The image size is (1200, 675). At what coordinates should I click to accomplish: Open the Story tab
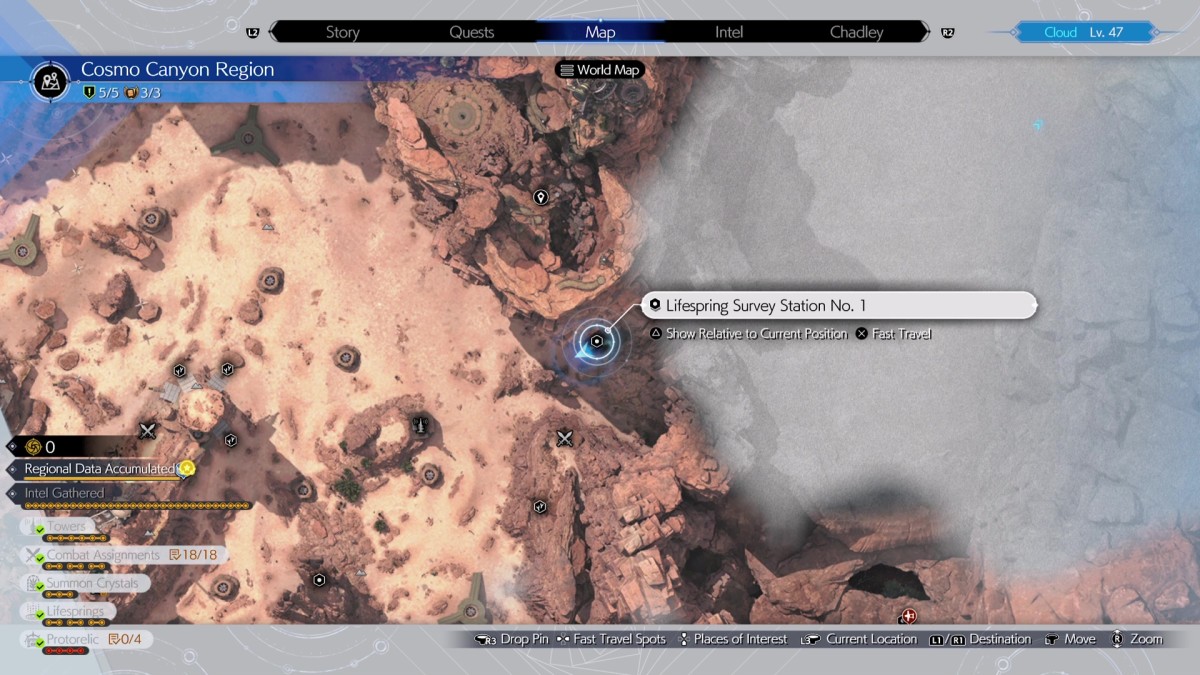pyautogui.click(x=342, y=32)
